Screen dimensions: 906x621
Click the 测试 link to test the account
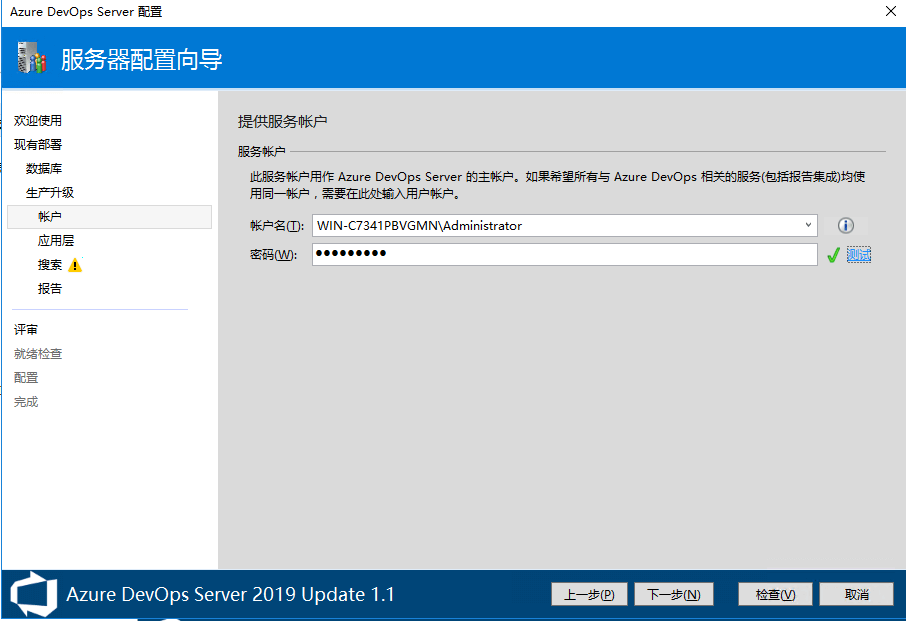coord(859,255)
